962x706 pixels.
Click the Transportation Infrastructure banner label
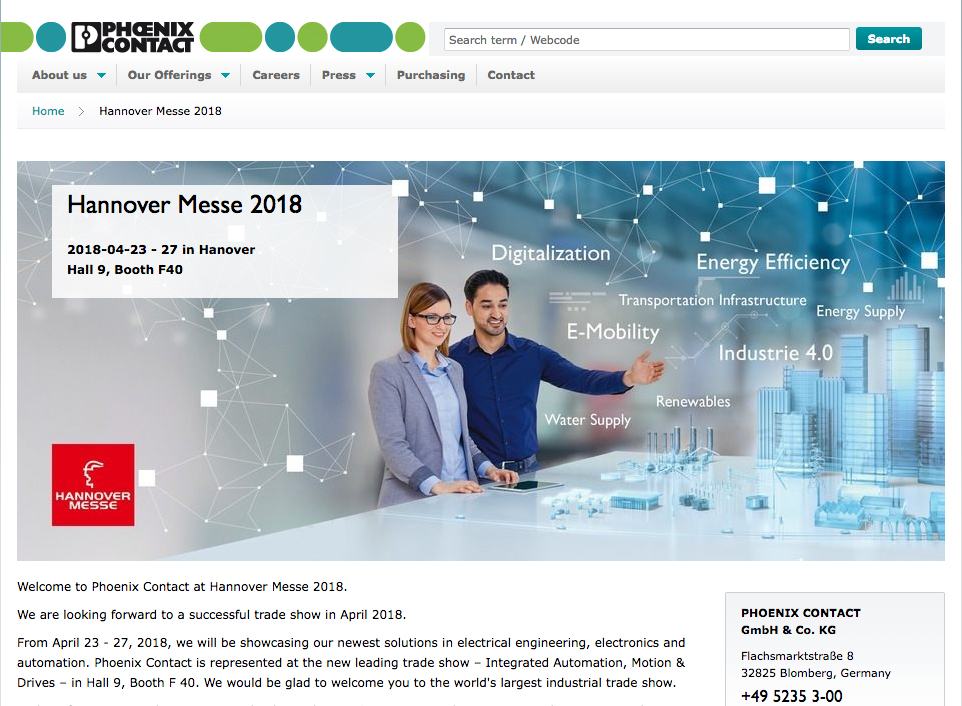click(x=712, y=300)
